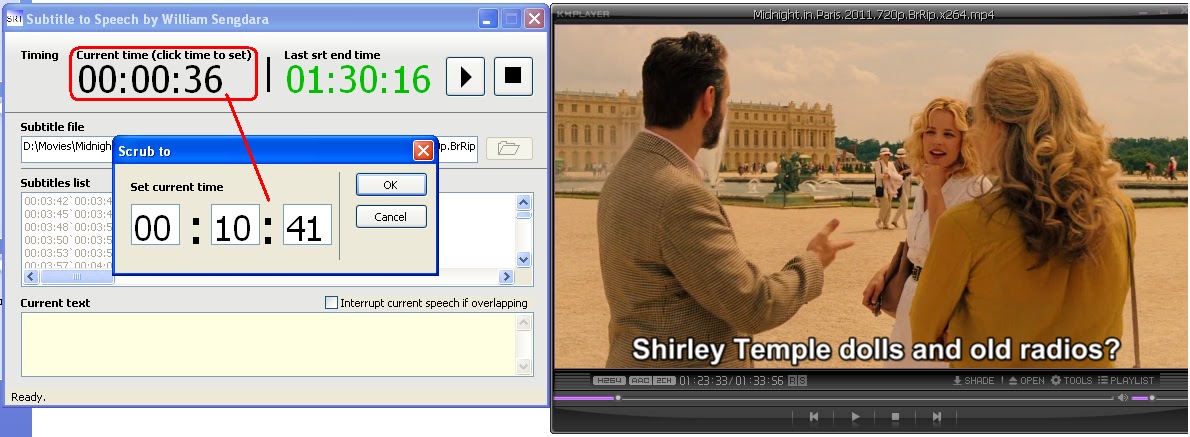Edit the minutes field showing 10
The width and height of the screenshot is (1190, 437).
[x=235, y=225]
